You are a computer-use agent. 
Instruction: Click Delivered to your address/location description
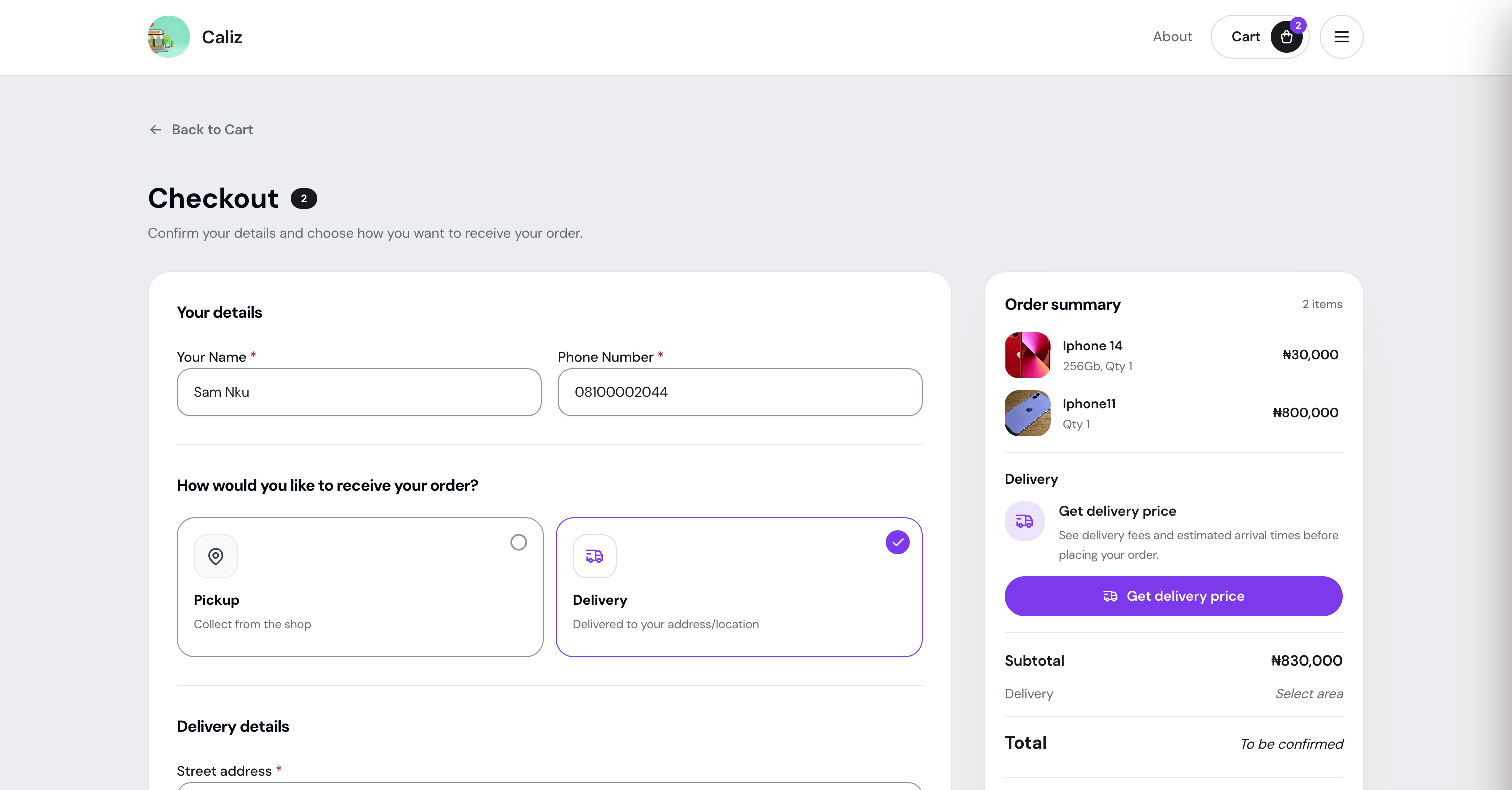665,624
